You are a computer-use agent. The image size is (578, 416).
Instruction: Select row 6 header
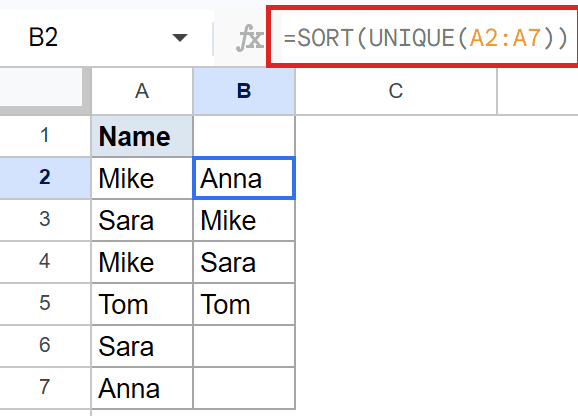point(45,346)
